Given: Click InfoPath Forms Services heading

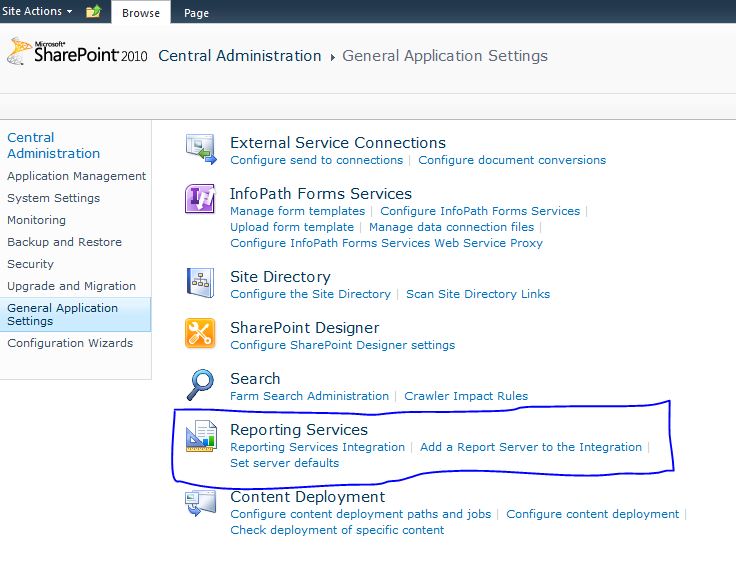Looking at the screenshot, I should 321,193.
